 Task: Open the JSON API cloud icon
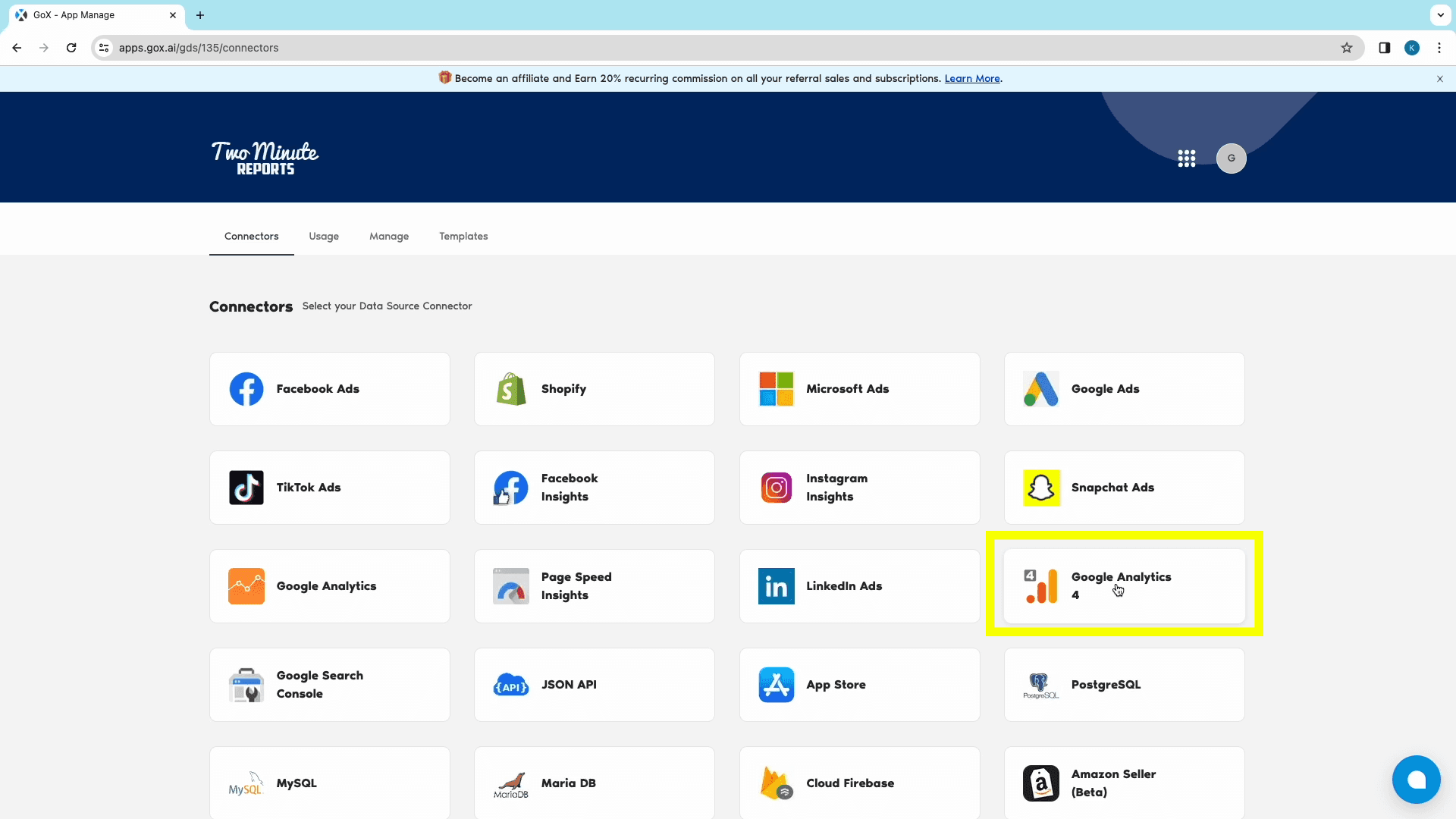pyautogui.click(x=511, y=685)
